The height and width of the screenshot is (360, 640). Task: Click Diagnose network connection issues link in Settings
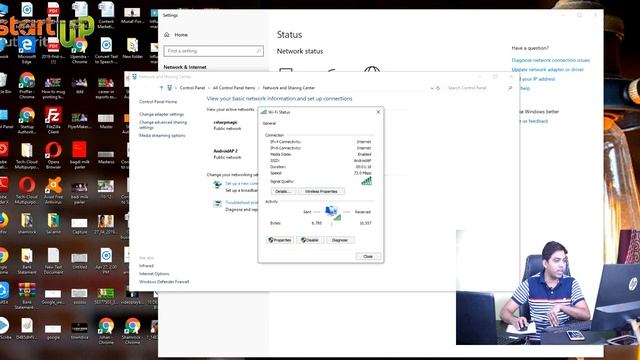click(551, 60)
